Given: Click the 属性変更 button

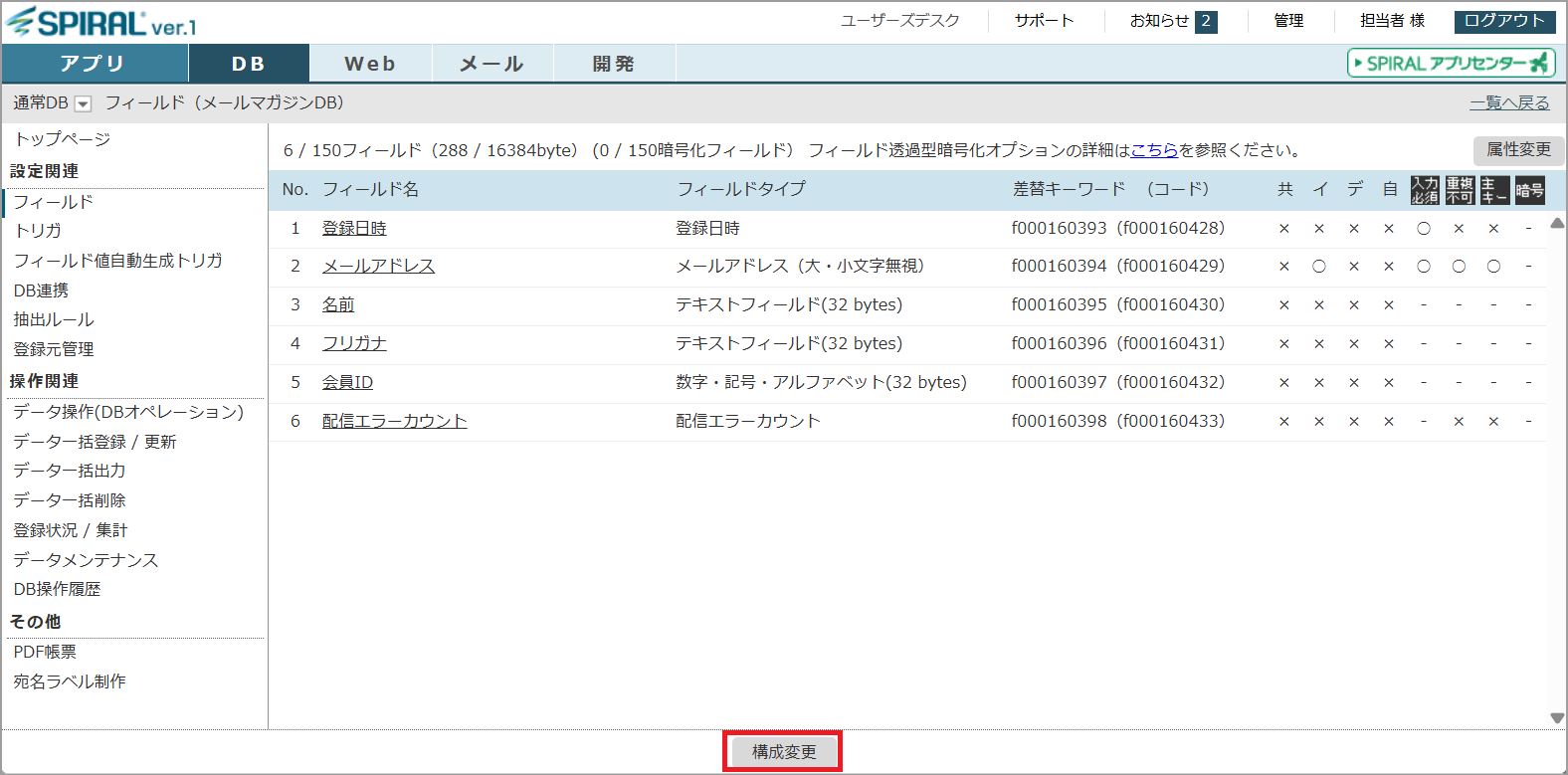Looking at the screenshot, I should [1518, 149].
